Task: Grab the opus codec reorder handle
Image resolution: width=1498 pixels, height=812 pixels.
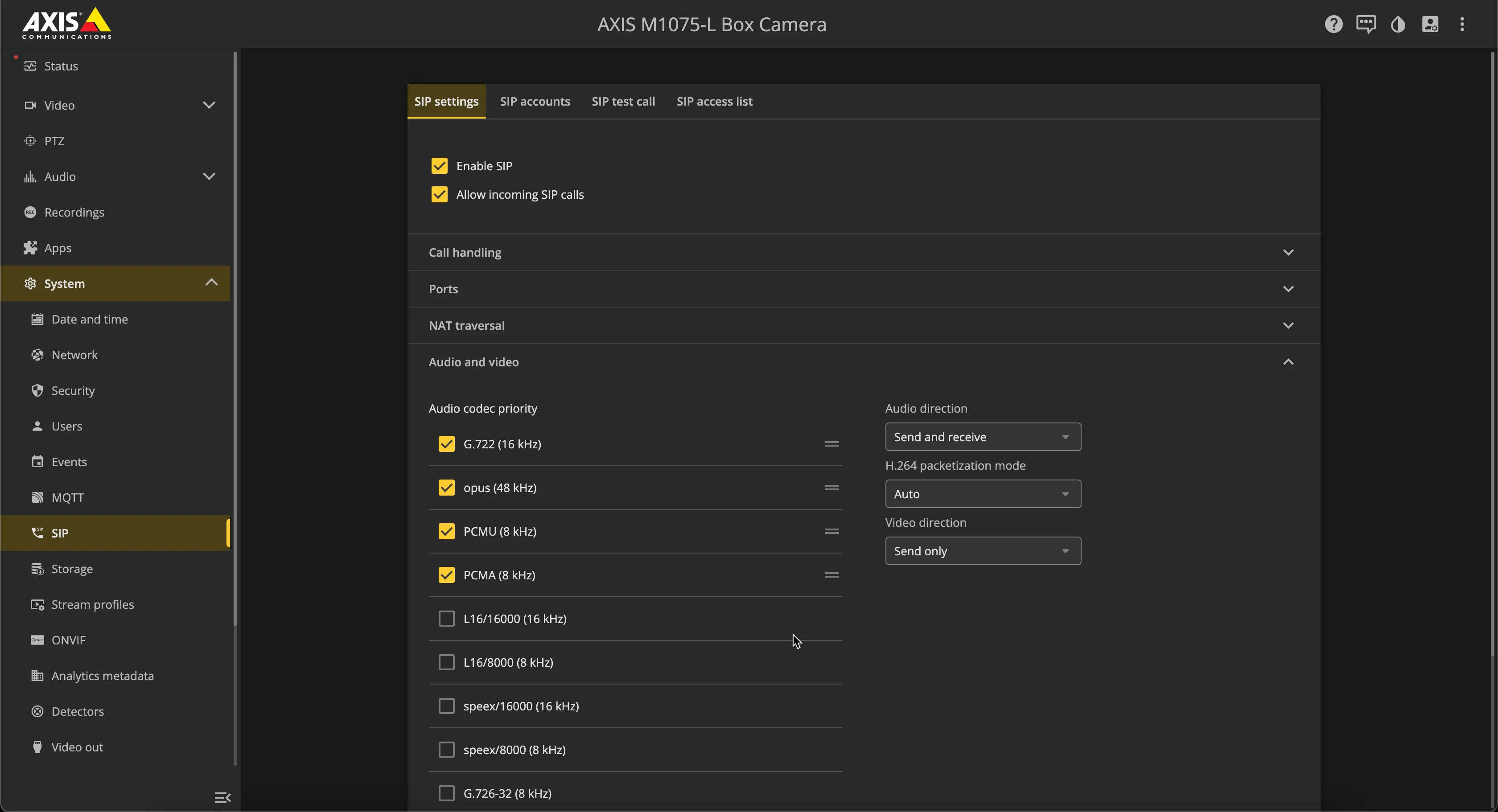Action: pos(831,488)
